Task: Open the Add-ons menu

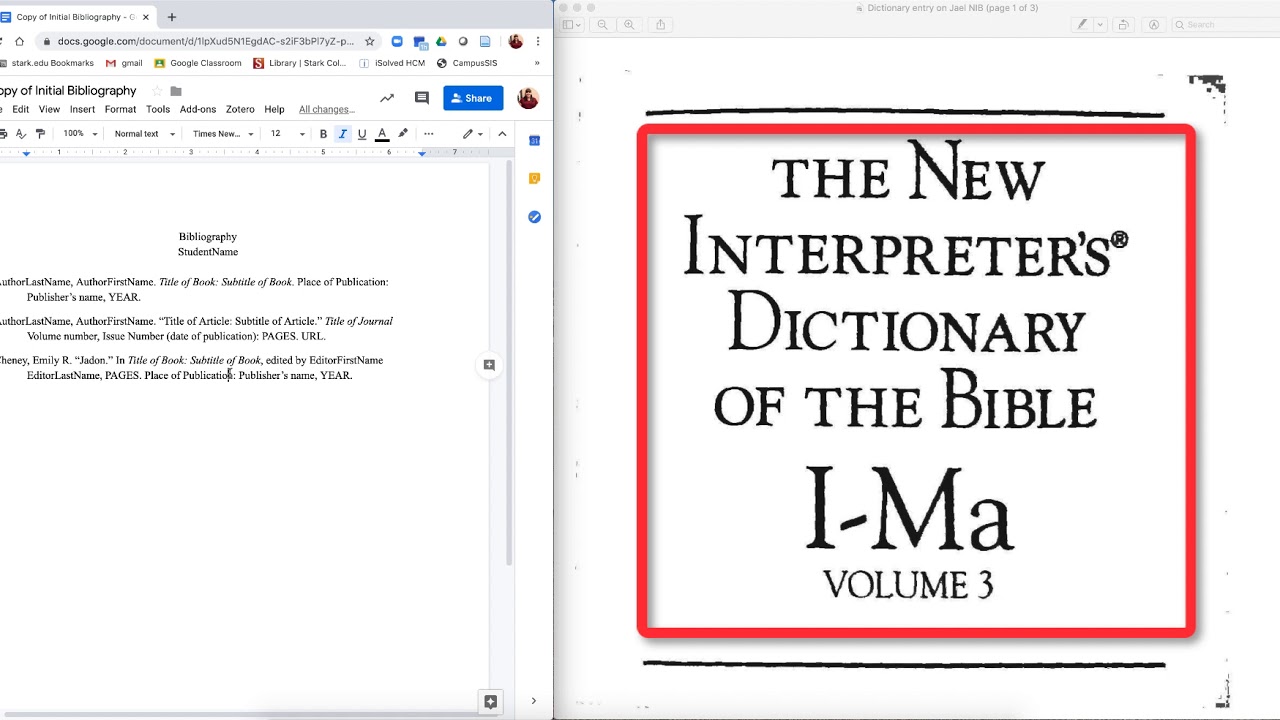Action: pos(198,109)
